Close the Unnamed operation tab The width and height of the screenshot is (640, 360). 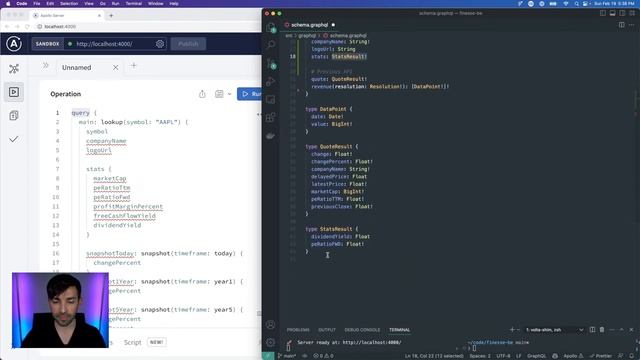116,67
